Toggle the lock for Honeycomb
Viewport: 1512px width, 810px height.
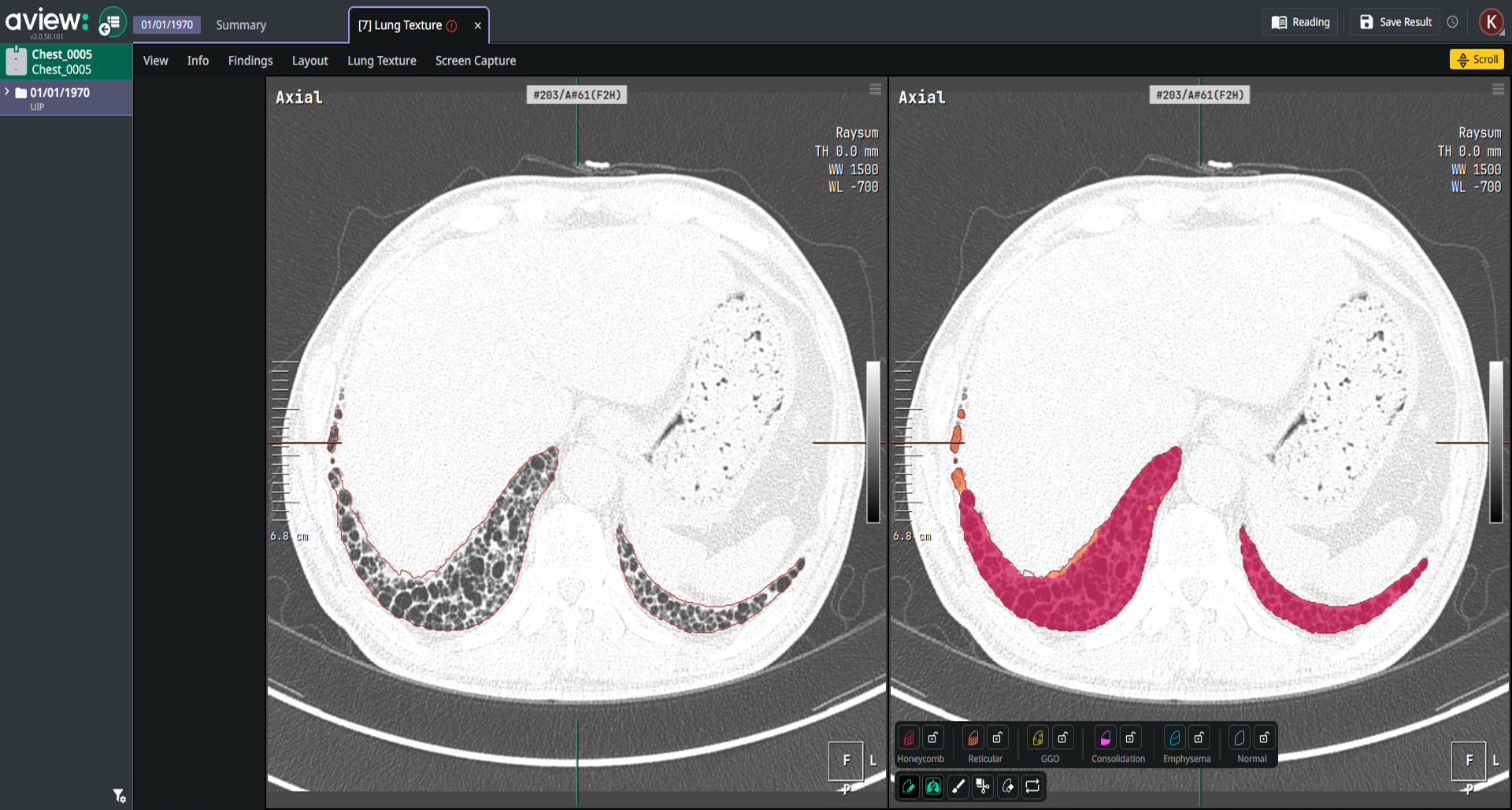coord(933,738)
